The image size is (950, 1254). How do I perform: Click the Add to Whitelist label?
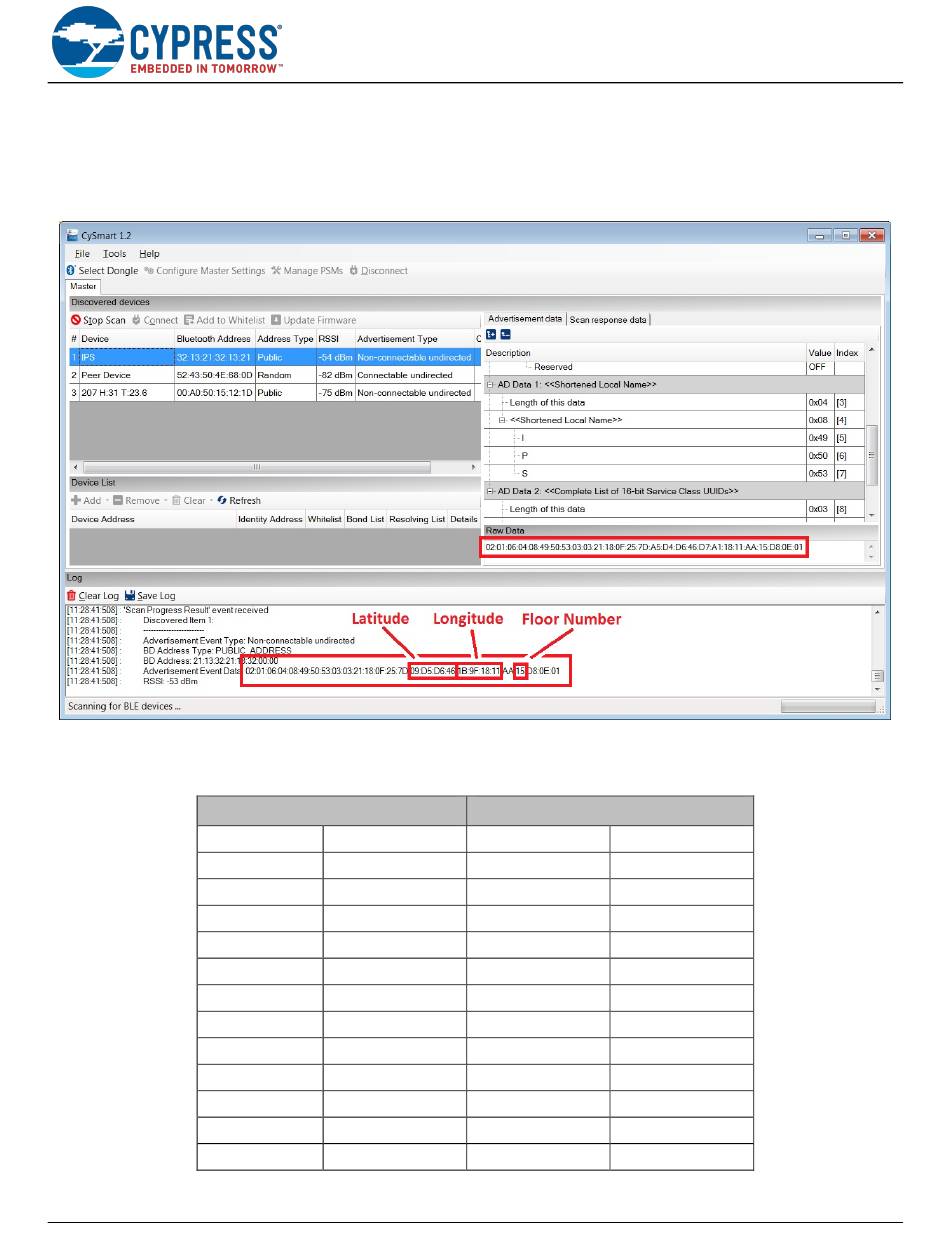[x=231, y=320]
